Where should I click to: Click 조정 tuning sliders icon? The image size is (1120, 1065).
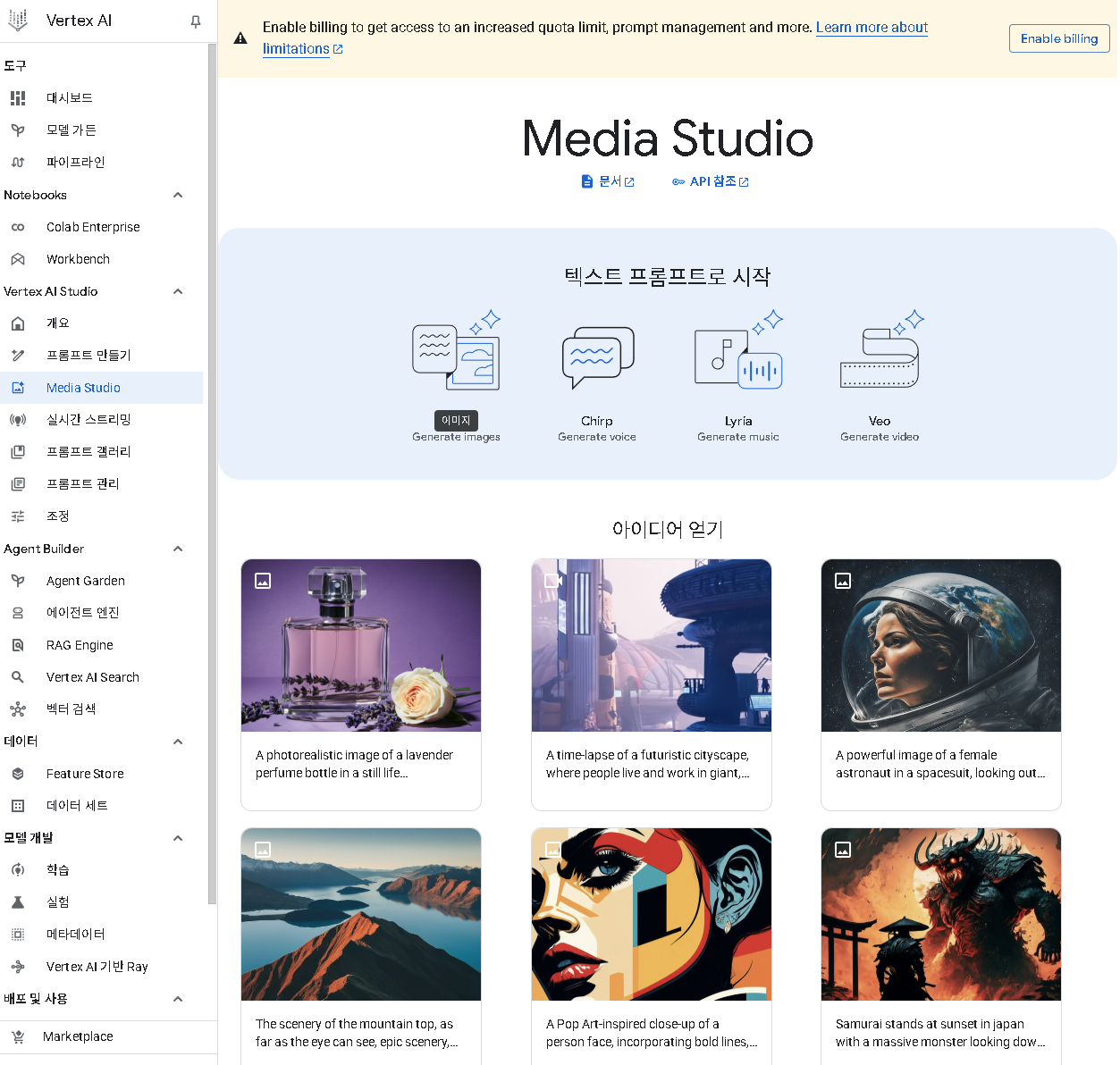pyautogui.click(x=18, y=516)
